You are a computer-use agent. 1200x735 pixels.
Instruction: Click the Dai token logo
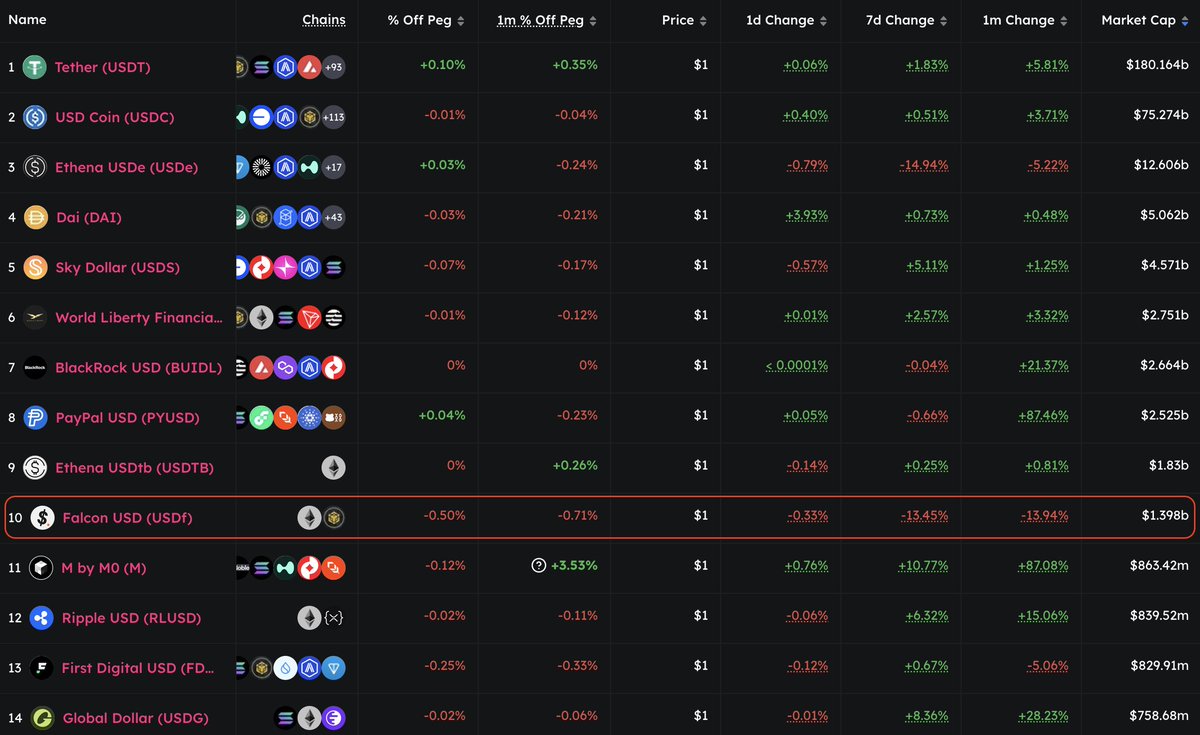click(x=36, y=217)
